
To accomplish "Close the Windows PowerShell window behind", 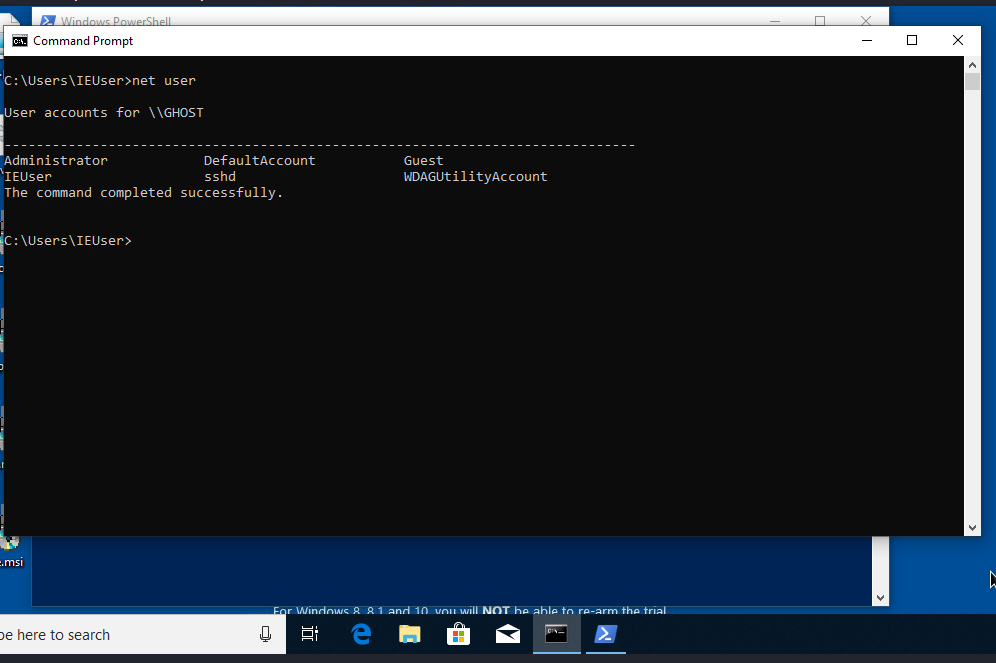I will click(865, 21).
